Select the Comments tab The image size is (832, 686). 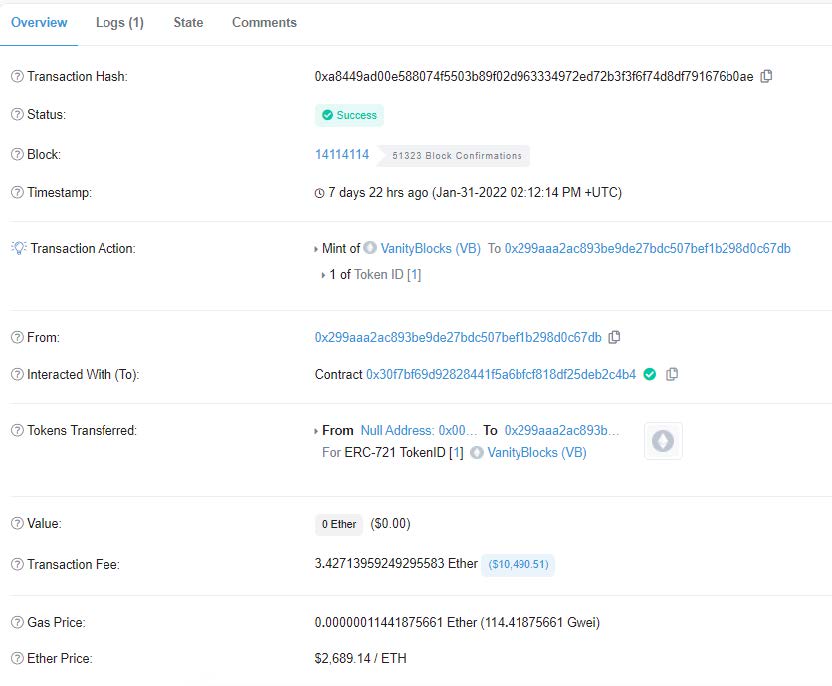coord(264,22)
